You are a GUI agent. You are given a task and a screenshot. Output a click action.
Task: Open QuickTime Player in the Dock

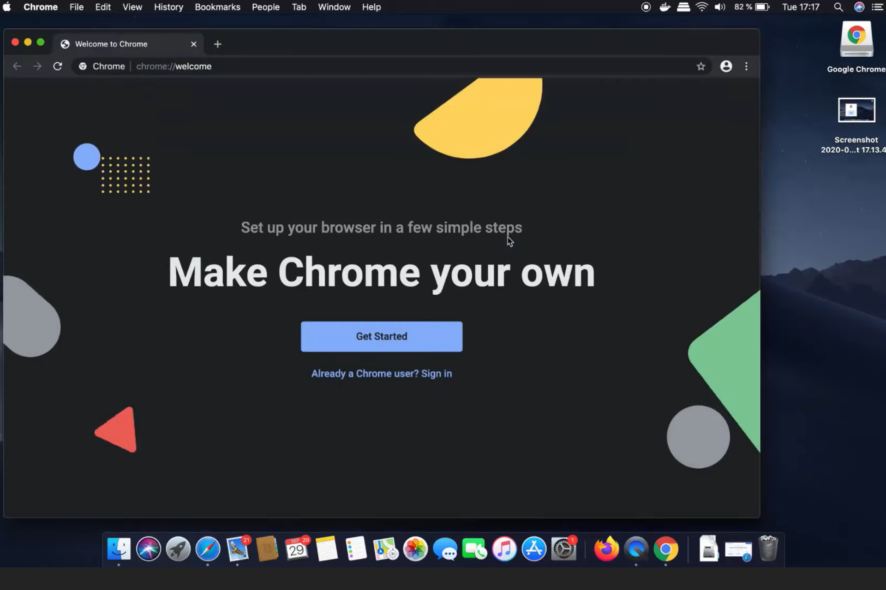636,549
